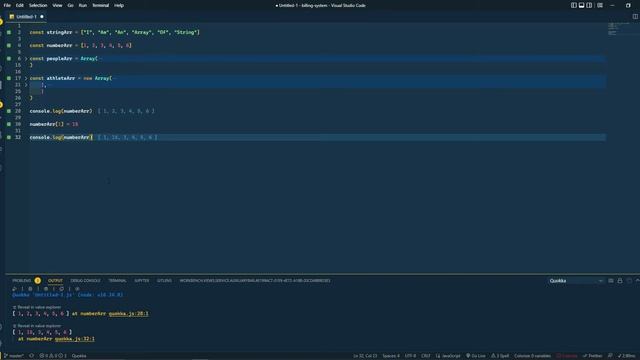Click unsaved dot on Untitled-1 tab
Image resolution: width=640 pixels, height=360 pixels.
(x=42, y=17)
